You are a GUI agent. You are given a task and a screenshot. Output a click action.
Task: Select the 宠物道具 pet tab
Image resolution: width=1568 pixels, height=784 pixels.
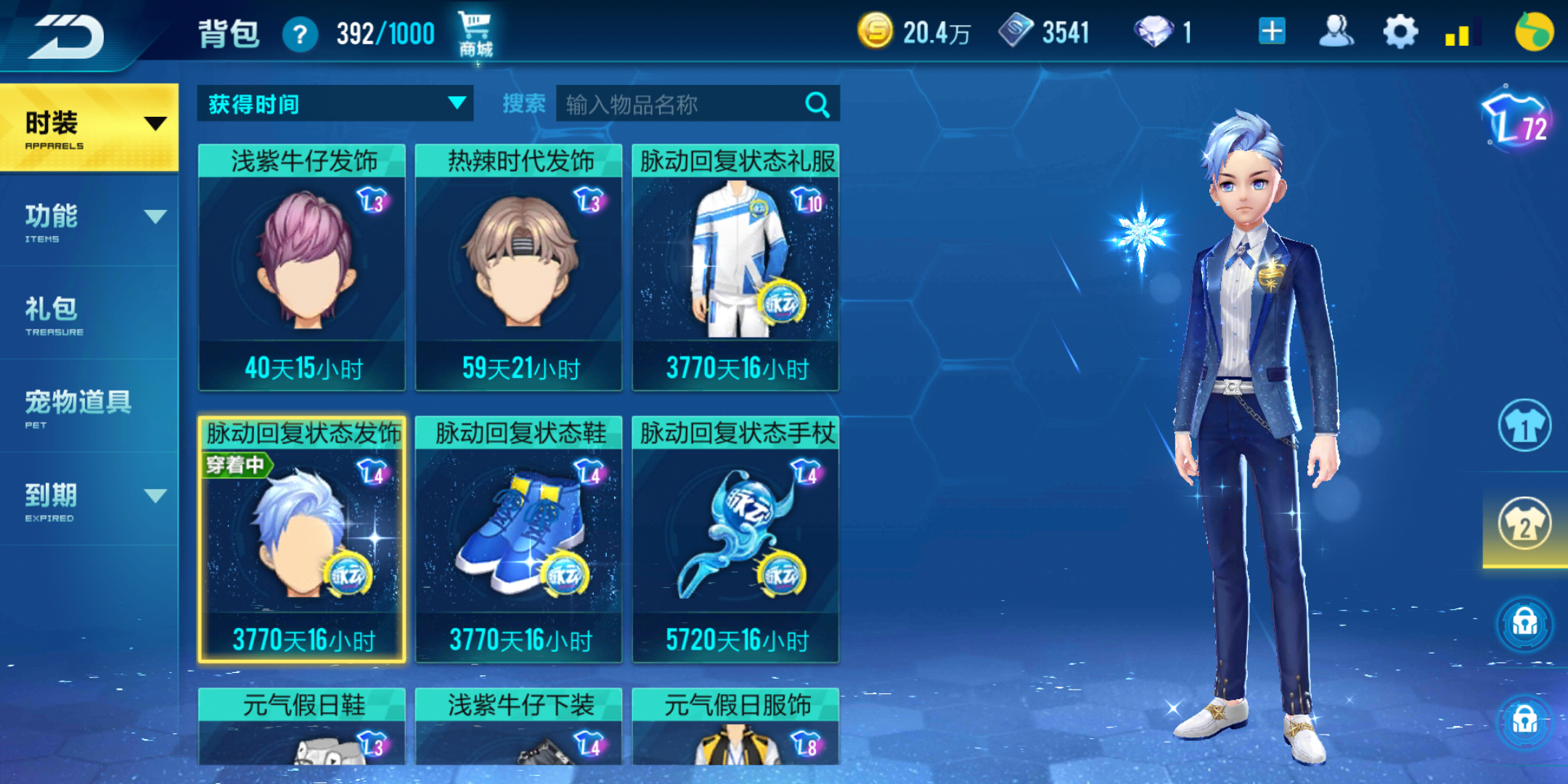[89, 407]
